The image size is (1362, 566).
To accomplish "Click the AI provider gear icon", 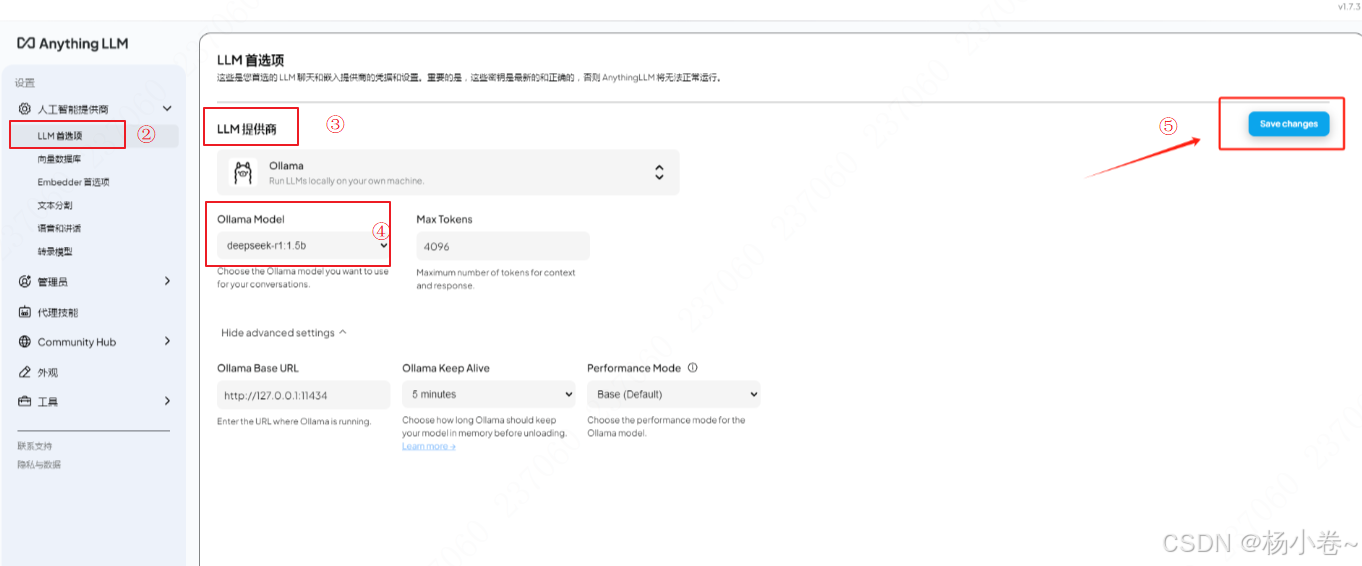I will click(x=25, y=109).
